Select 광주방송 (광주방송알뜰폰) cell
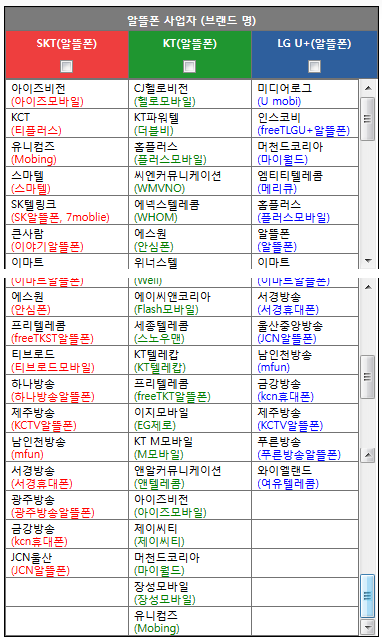 67,505
